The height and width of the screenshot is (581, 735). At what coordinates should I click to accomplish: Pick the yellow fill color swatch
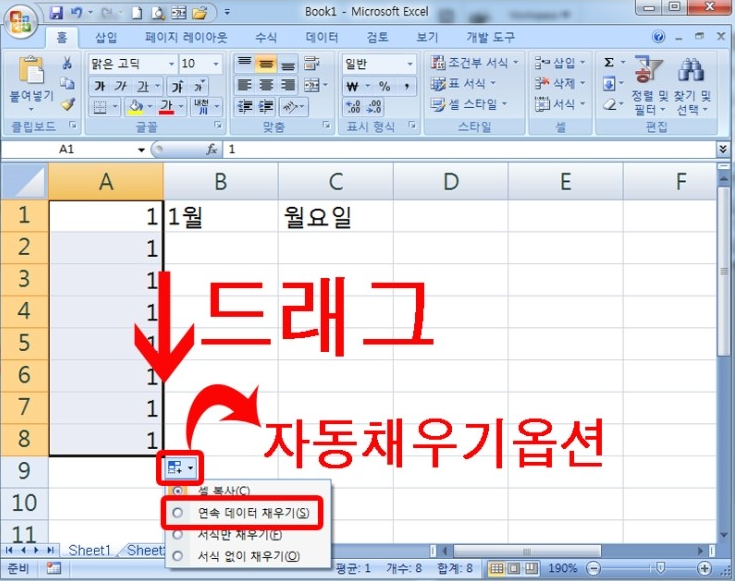tap(135, 107)
